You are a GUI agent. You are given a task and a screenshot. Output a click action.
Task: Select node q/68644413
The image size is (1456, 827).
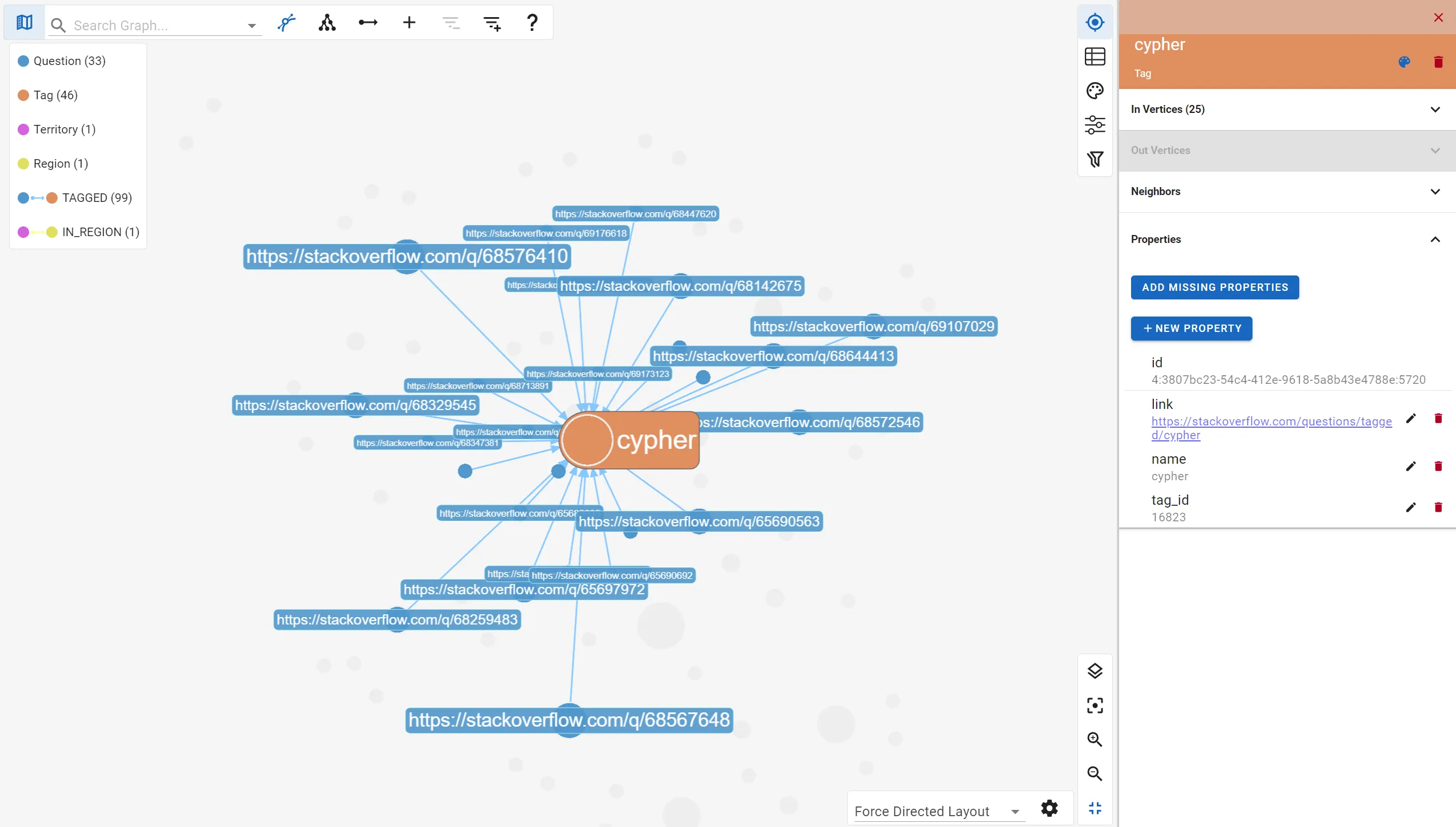(773, 356)
